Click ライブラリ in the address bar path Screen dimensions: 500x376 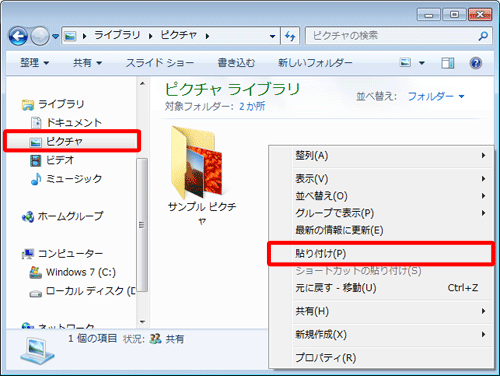[x=117, y=35]
